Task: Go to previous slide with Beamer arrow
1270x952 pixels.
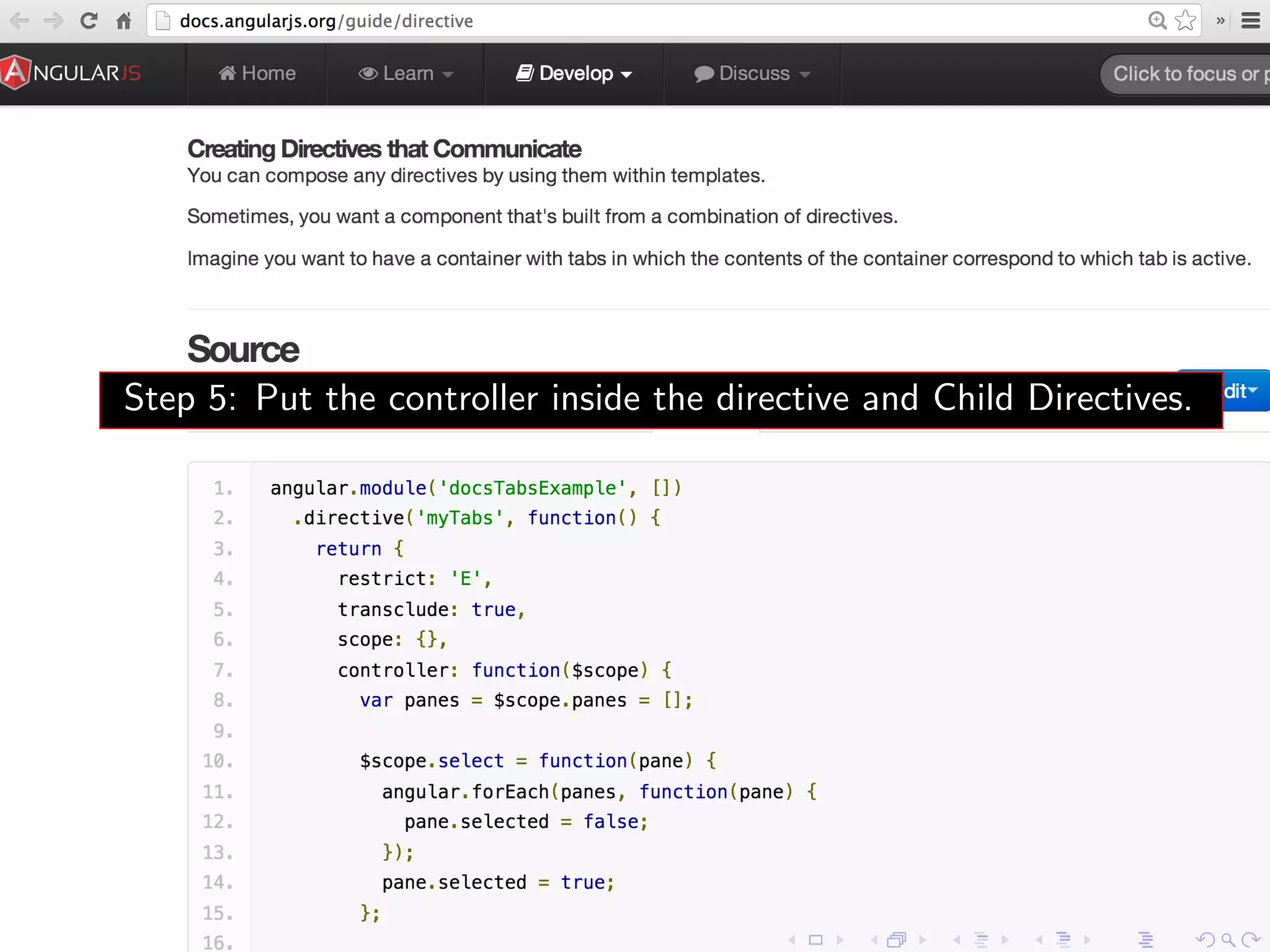Action: 793,940
